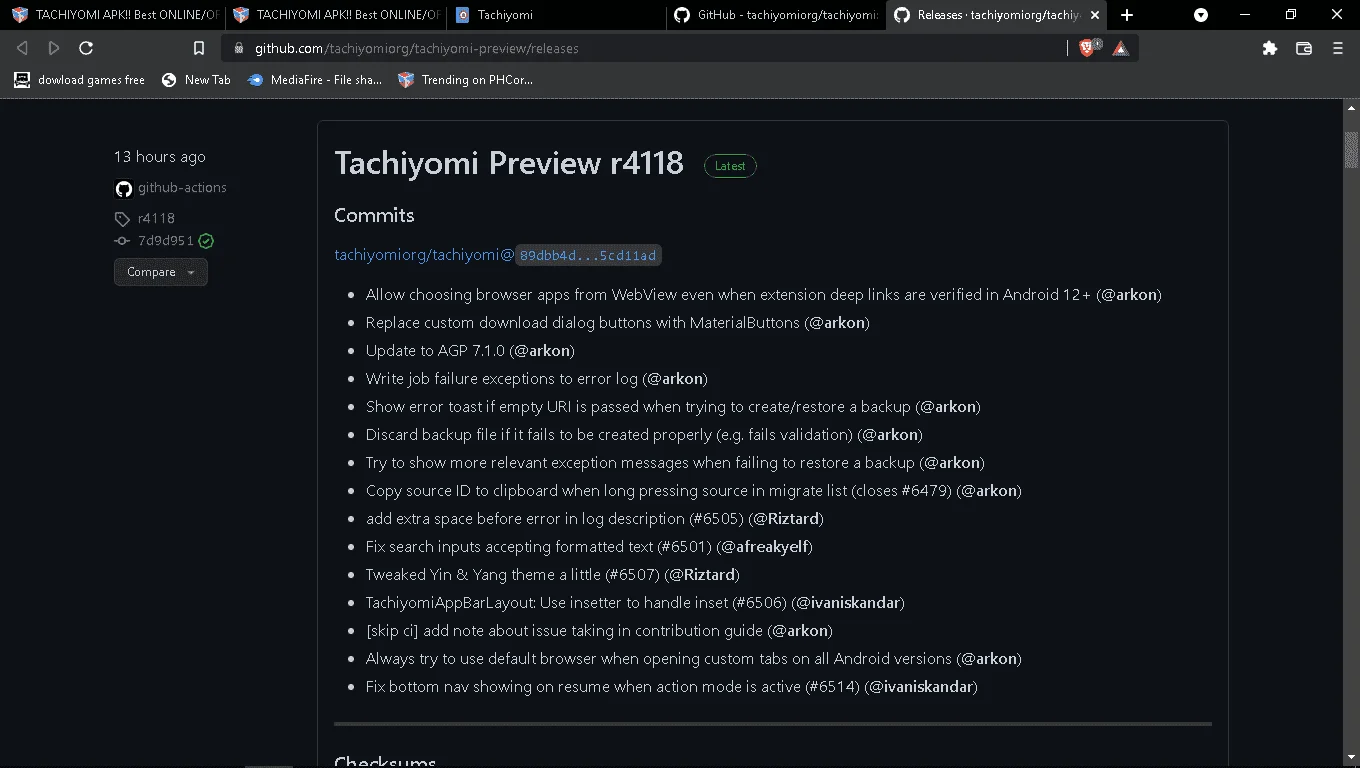This screenshot has height=768, width=1360.
Task: Click the '13 hours ago' timestamp
Action: pyautogui.click(x=160, y=157)
